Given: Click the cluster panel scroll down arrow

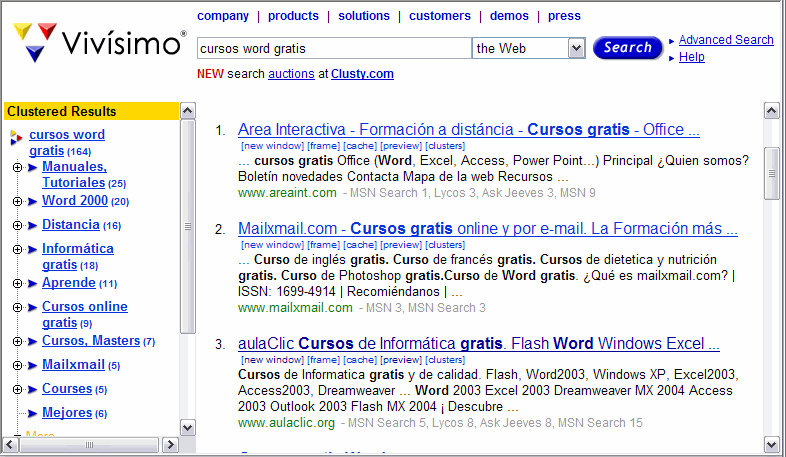Looking at the screenshot, I should point(187,428).
